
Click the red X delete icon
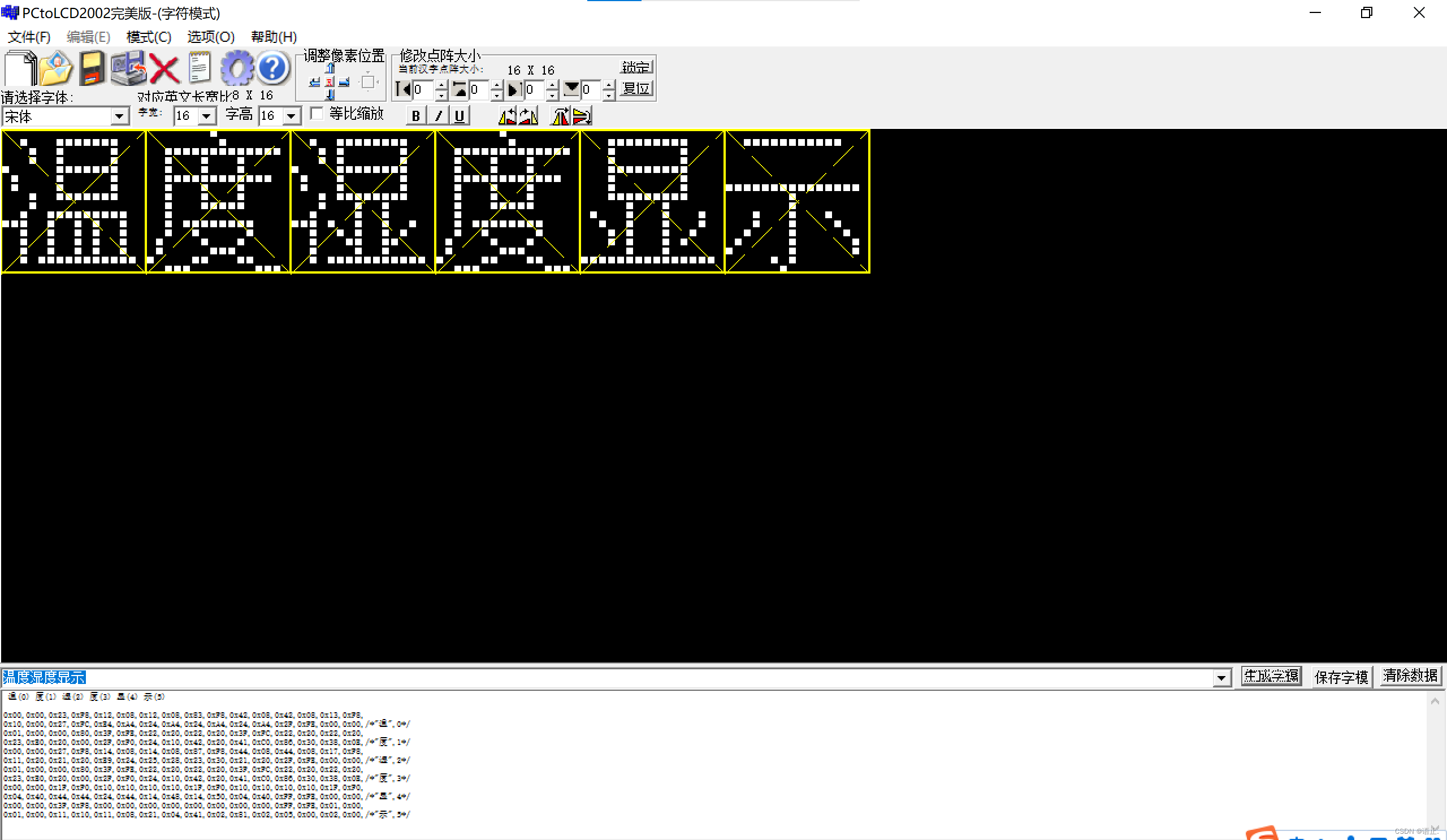pyautogui.click(x=164, y=69)
